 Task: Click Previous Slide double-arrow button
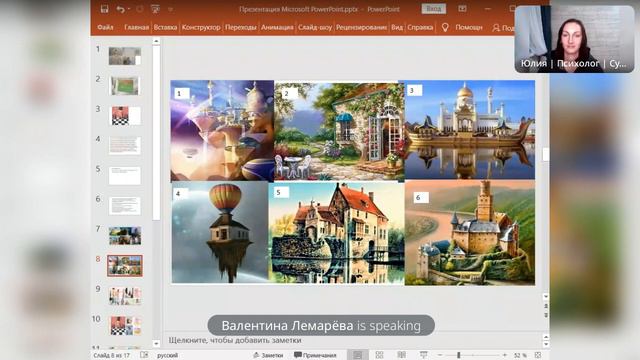pos(545,306)
